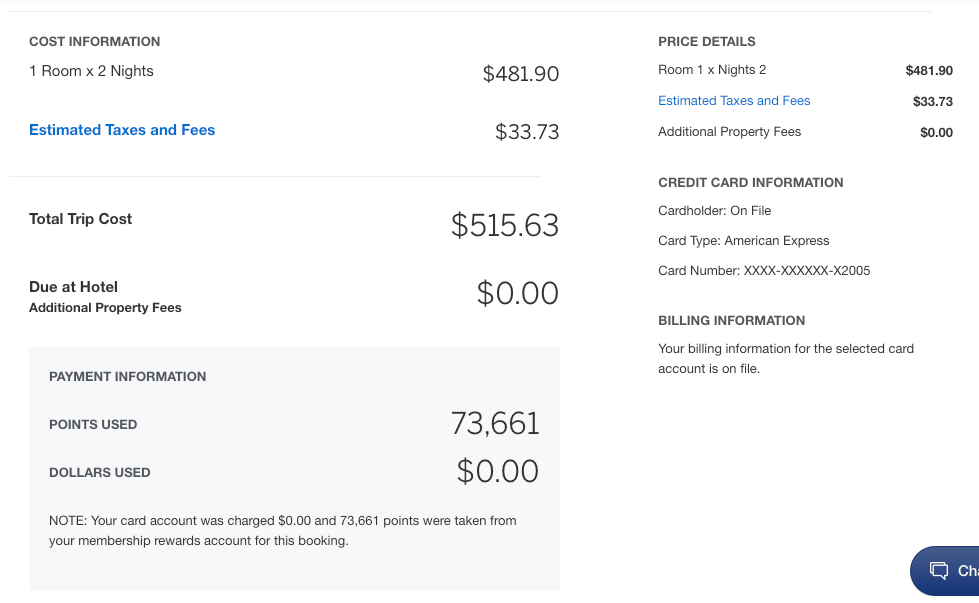Click the Price Details heading
This screenshot has height=603, width=979.
pyautogui.click(x=707, y=42)
